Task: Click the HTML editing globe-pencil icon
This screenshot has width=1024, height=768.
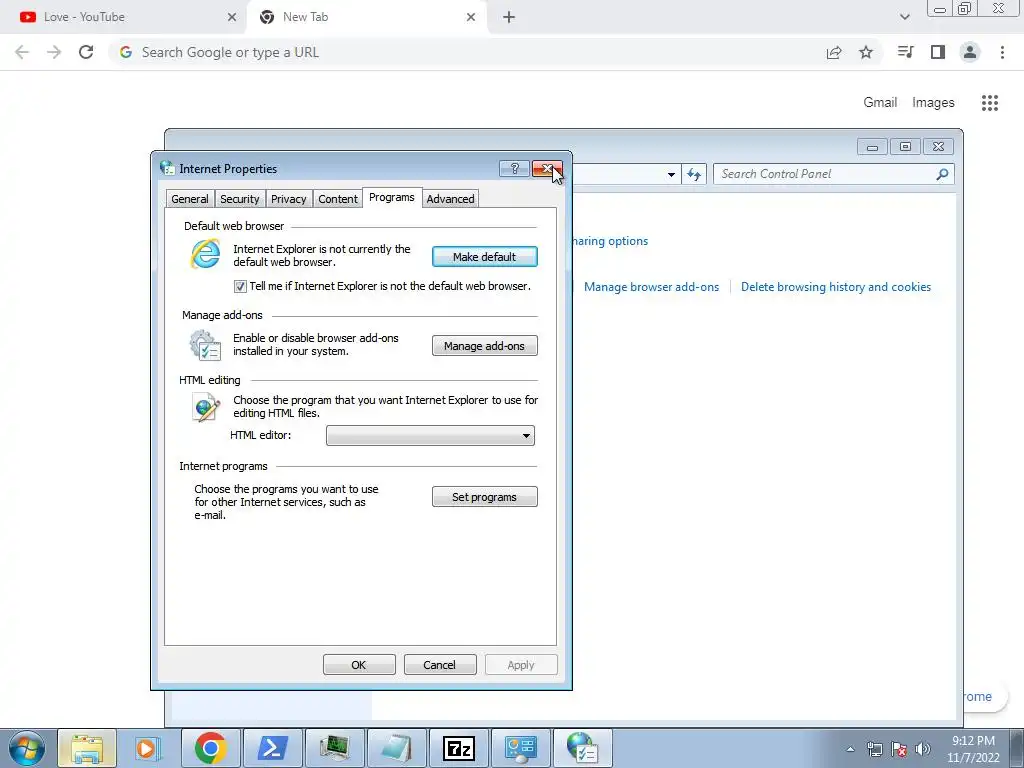Action: point(206,407)
